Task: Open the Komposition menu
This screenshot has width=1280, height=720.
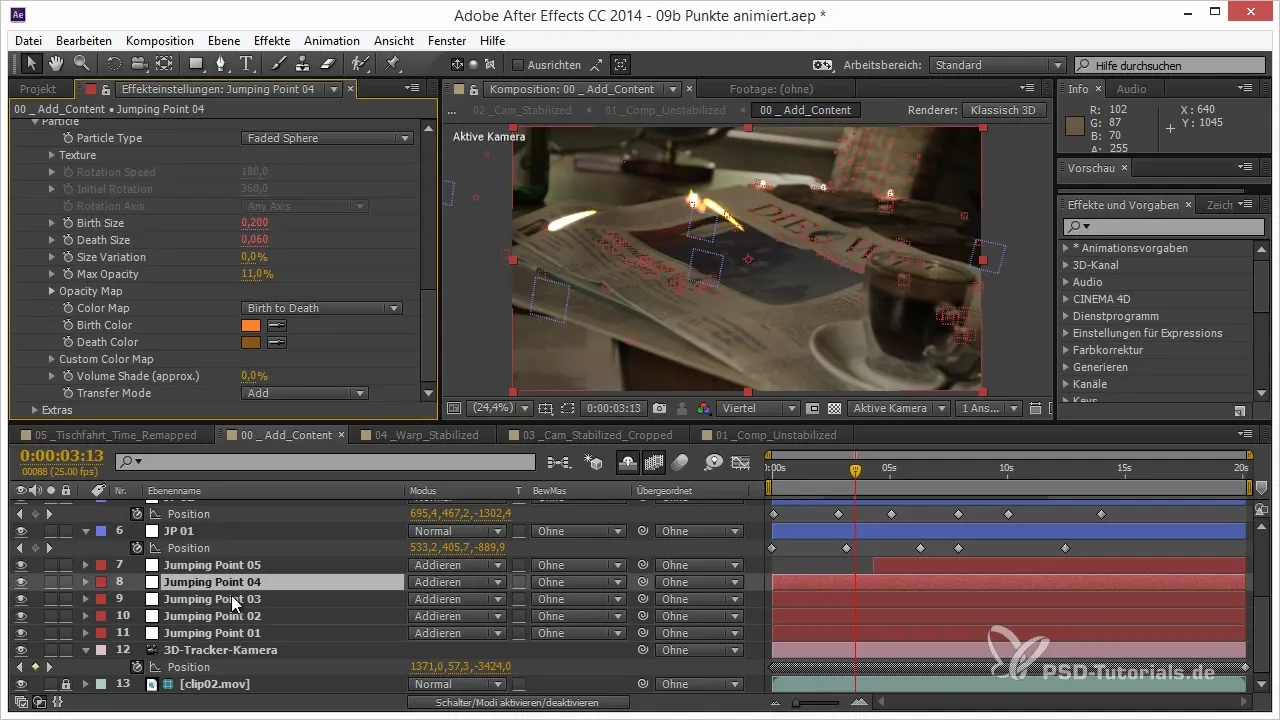Action: [160, 41]
